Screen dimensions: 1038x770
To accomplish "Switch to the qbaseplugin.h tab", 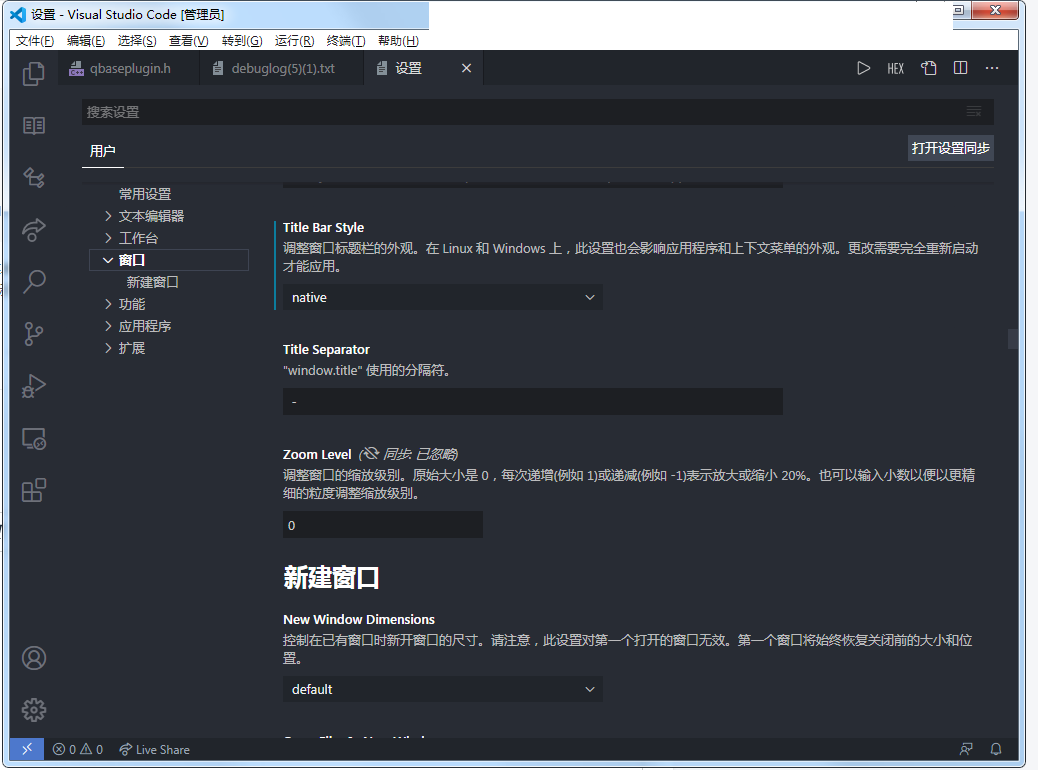I will pos(128,68).
